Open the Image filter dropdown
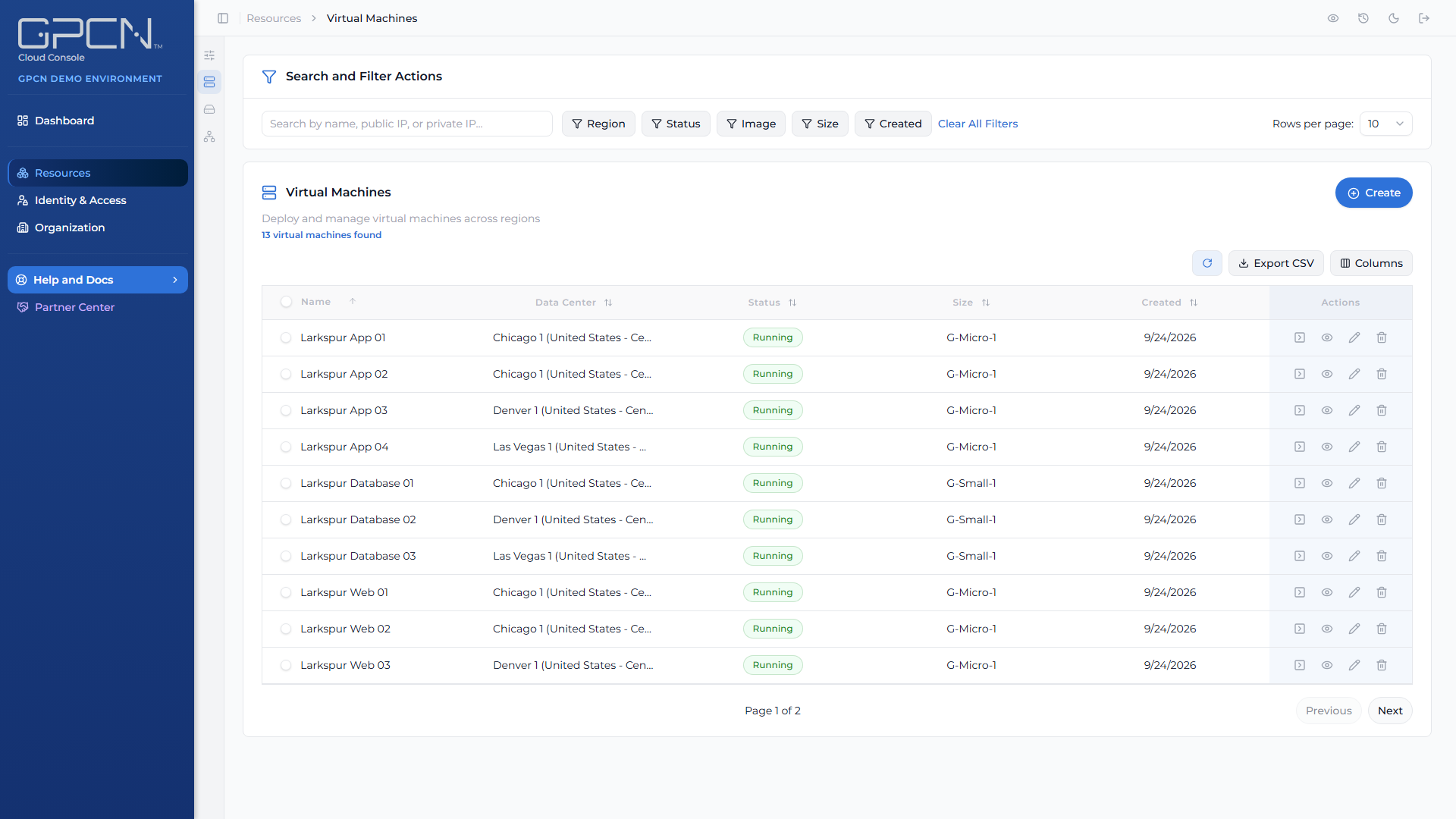Image resolution: width=1456 pixels, height=819 pixels. coord(751,124)
